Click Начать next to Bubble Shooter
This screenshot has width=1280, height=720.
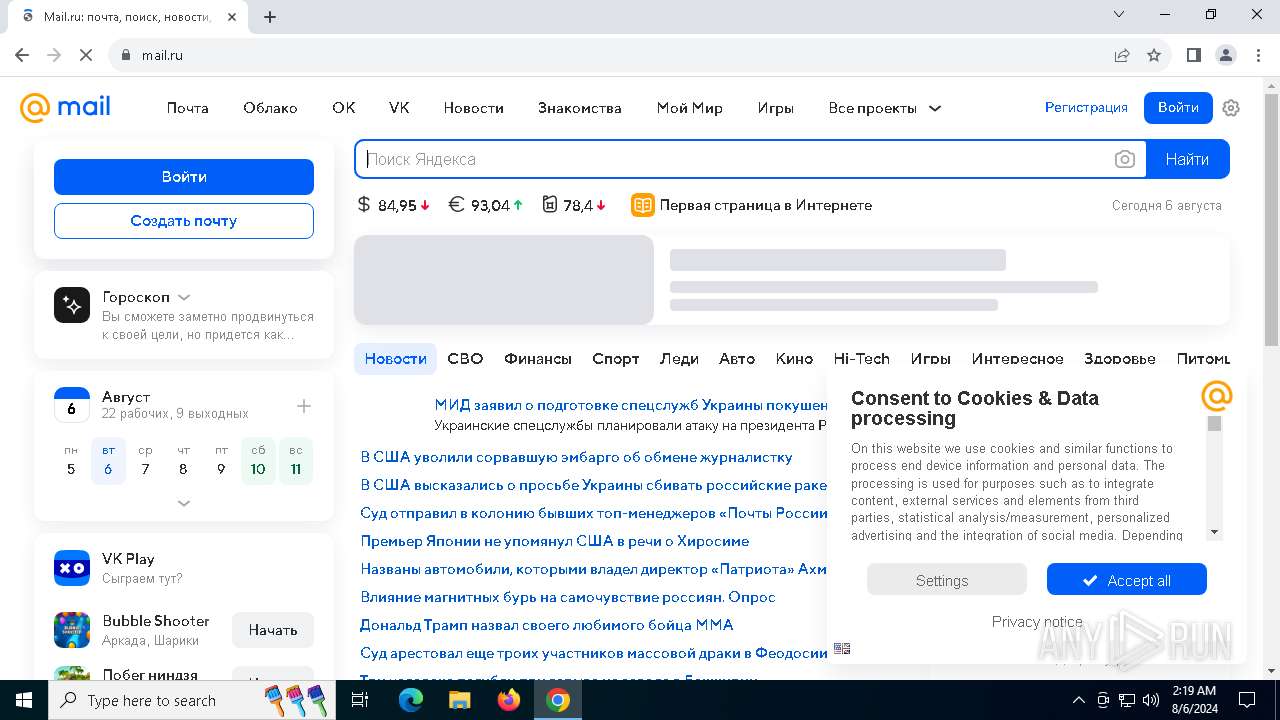coord(273,630)
